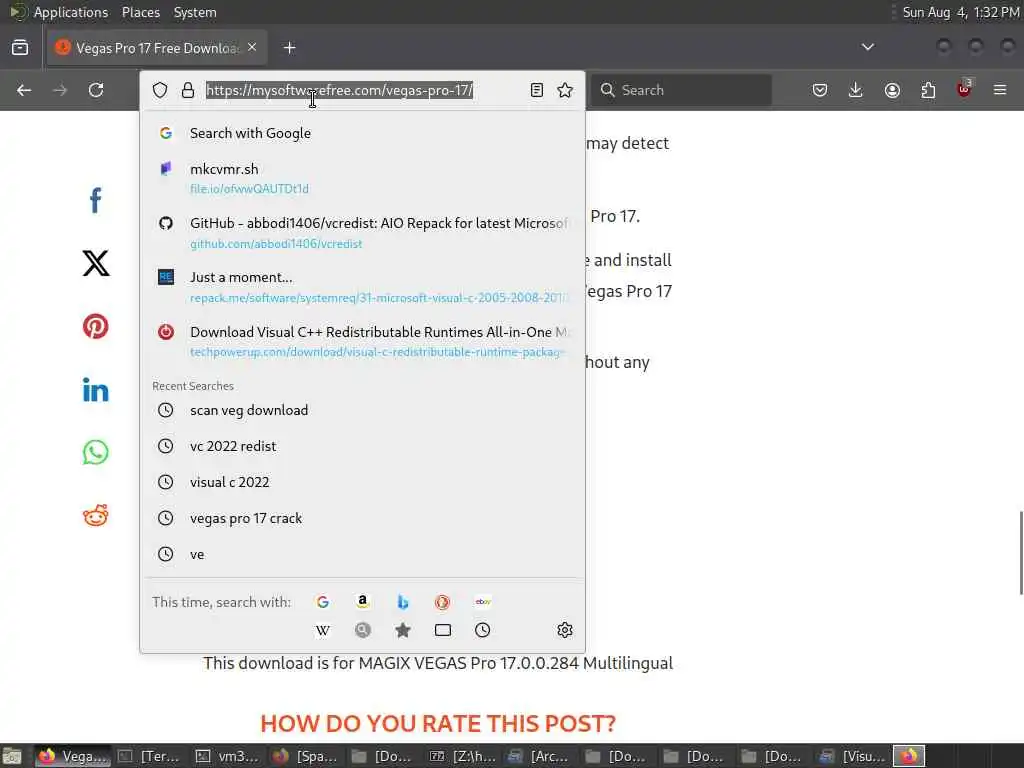1024x768 pixels.
Task: Search this time with eBay
Action: (483, 601)
